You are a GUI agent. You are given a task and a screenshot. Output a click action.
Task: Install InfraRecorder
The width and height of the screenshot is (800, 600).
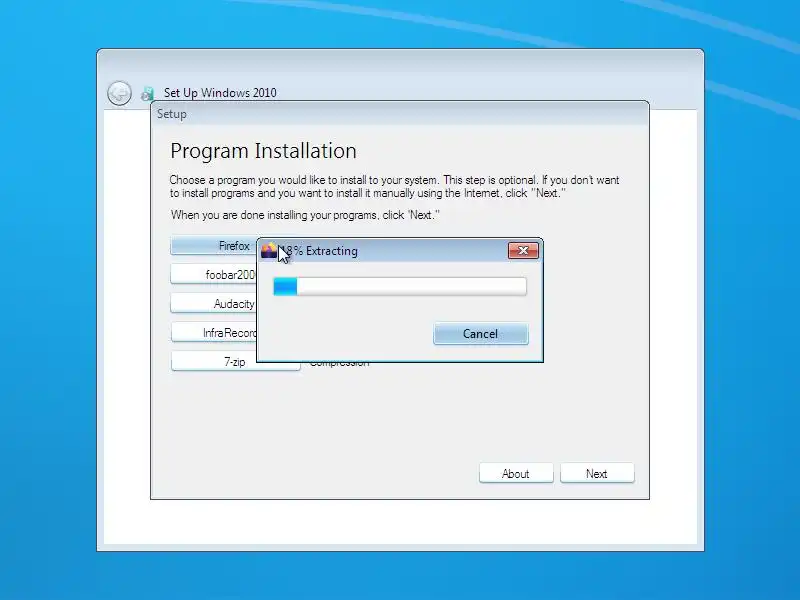pos(214,333)
